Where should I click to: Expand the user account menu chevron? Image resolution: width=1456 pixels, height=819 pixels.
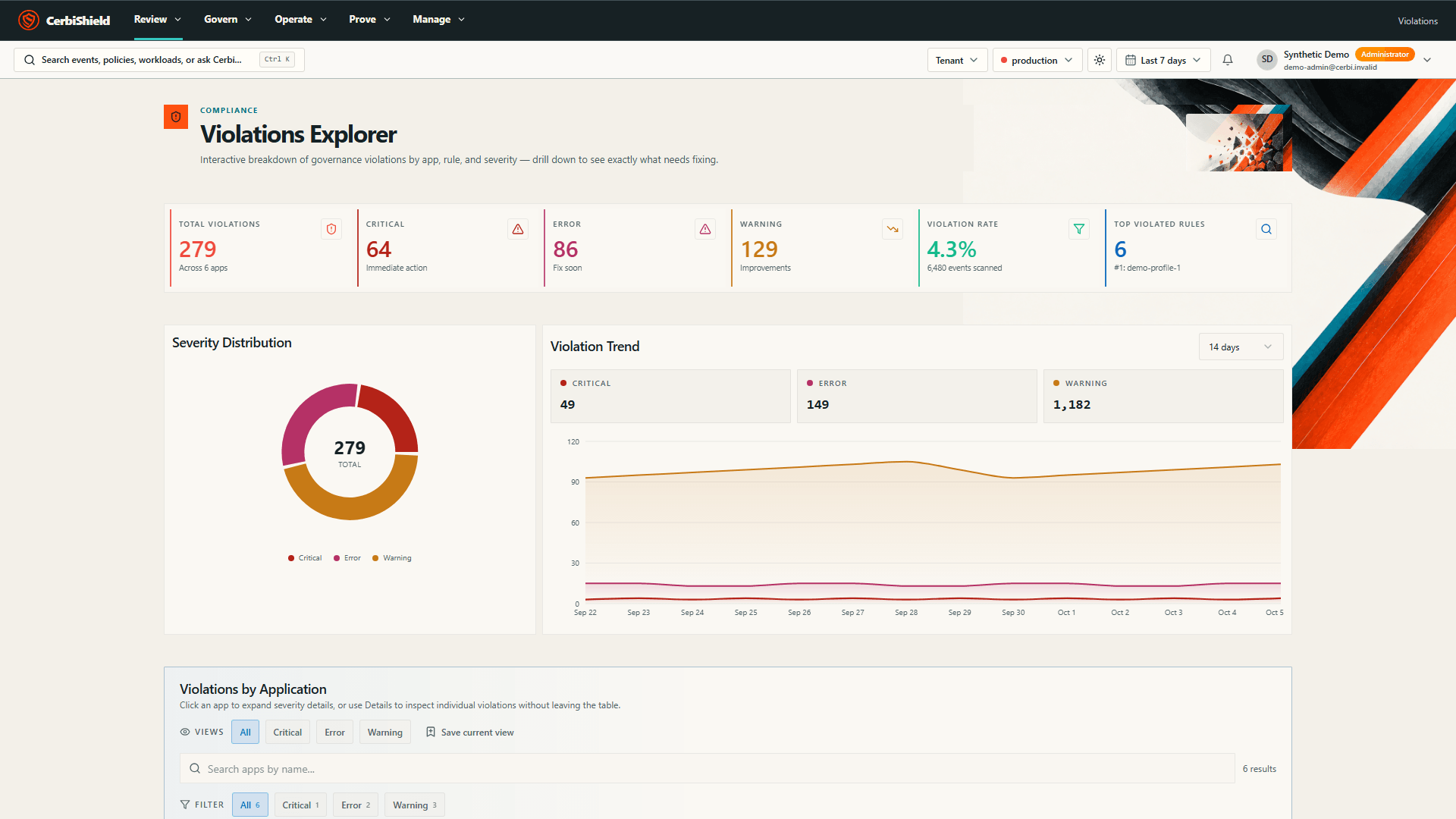tap(1427, 60)
